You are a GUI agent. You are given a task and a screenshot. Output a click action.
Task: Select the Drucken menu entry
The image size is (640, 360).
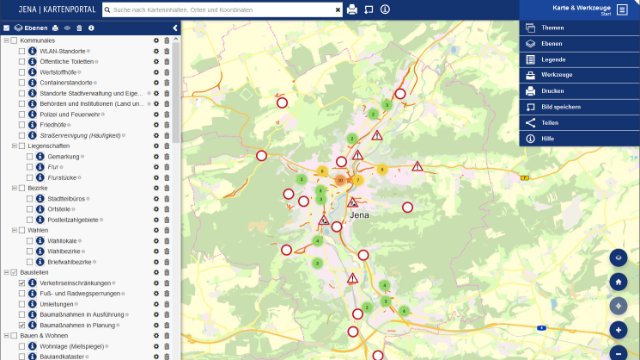click(579, 91)
